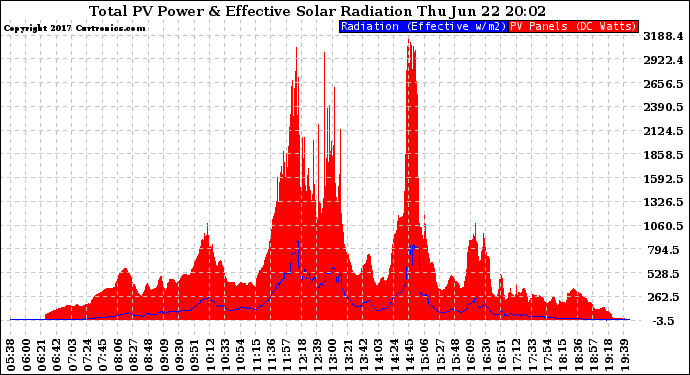Click the 09:30 time label
690x375 pixels.
pyautogui.click(x=180, y=355)
